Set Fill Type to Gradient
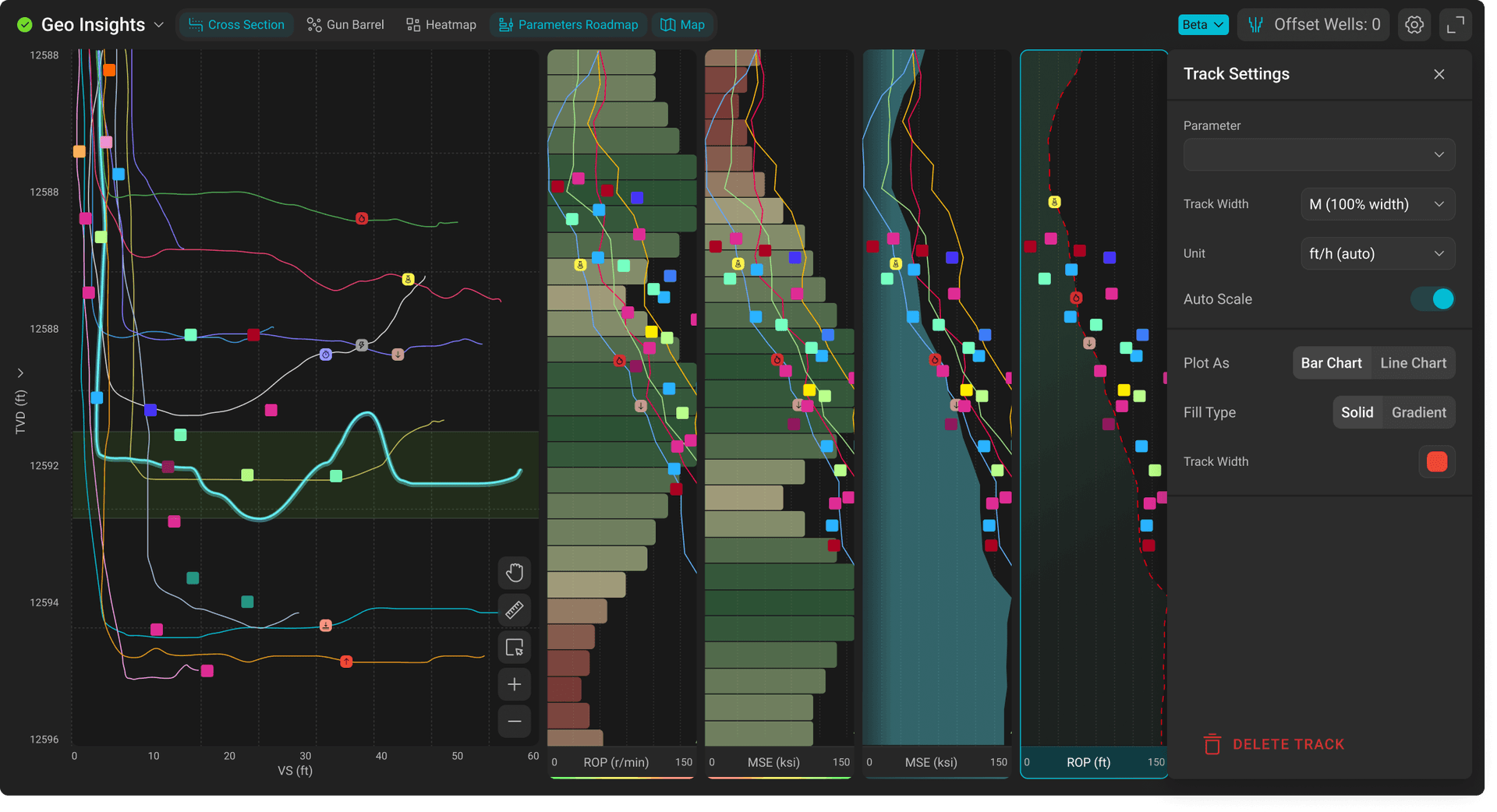This screenshot has width=1497, height=812. coord(1418,413)
